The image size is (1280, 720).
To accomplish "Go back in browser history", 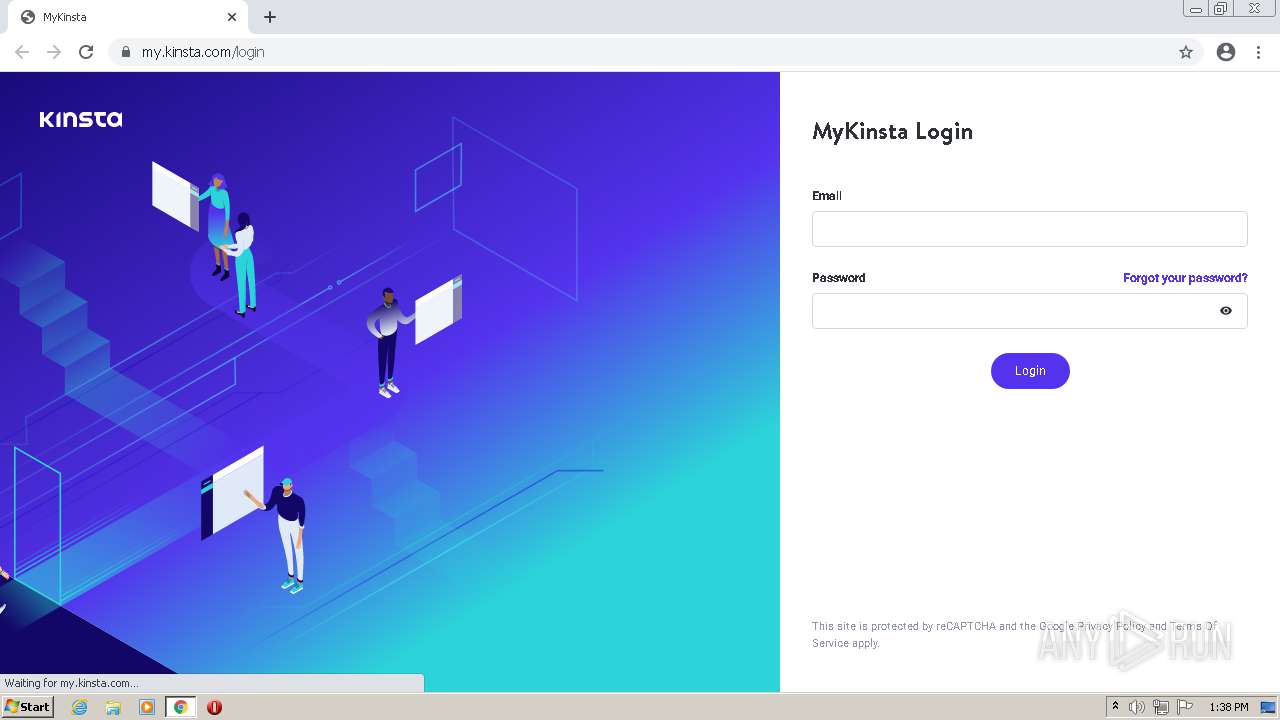I will coord(22,52).
